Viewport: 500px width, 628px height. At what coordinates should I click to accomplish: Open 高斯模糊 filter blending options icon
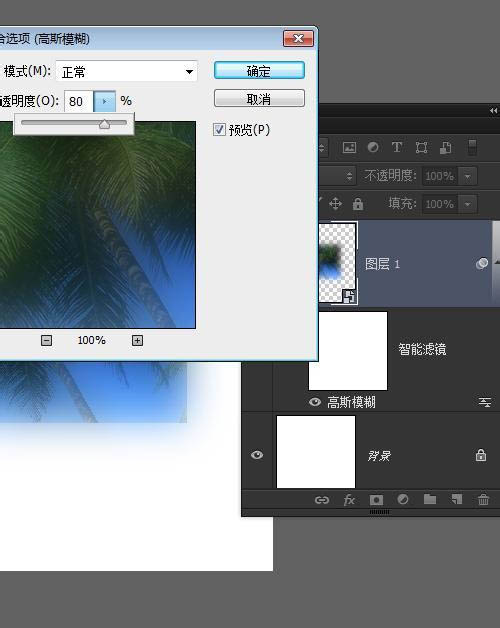point(485,402)
